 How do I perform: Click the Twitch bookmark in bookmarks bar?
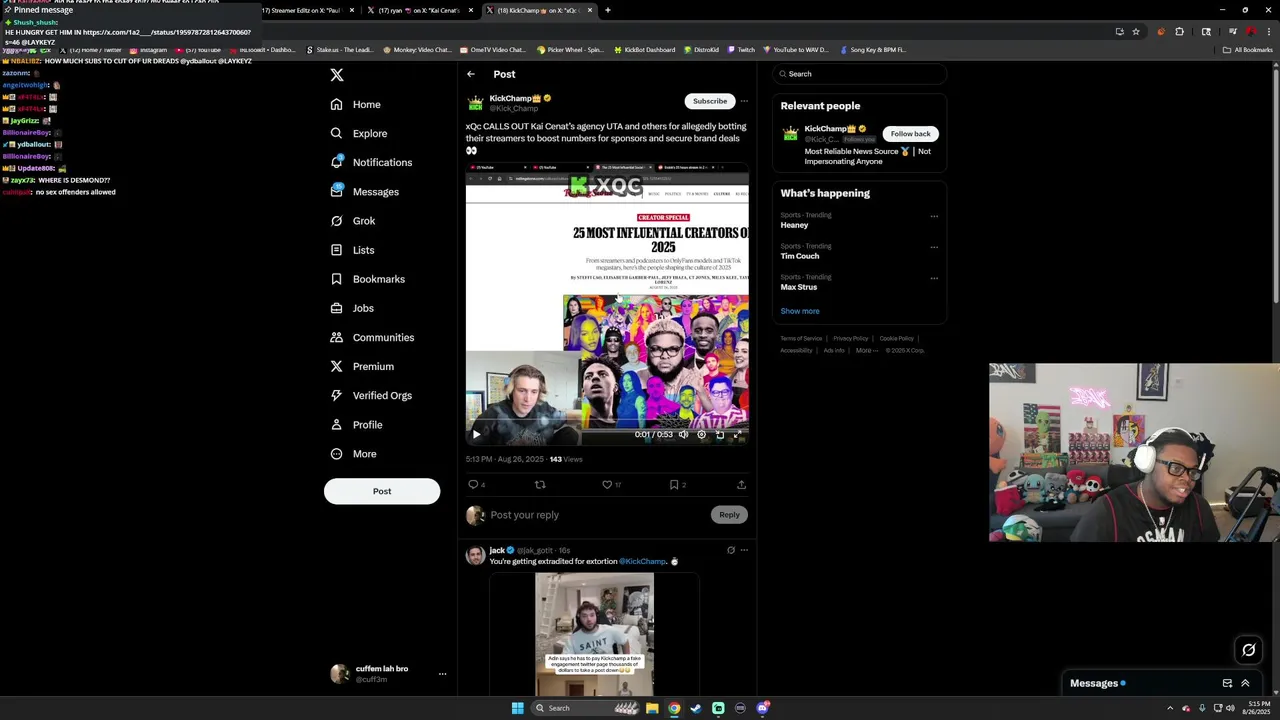(741, 49)
